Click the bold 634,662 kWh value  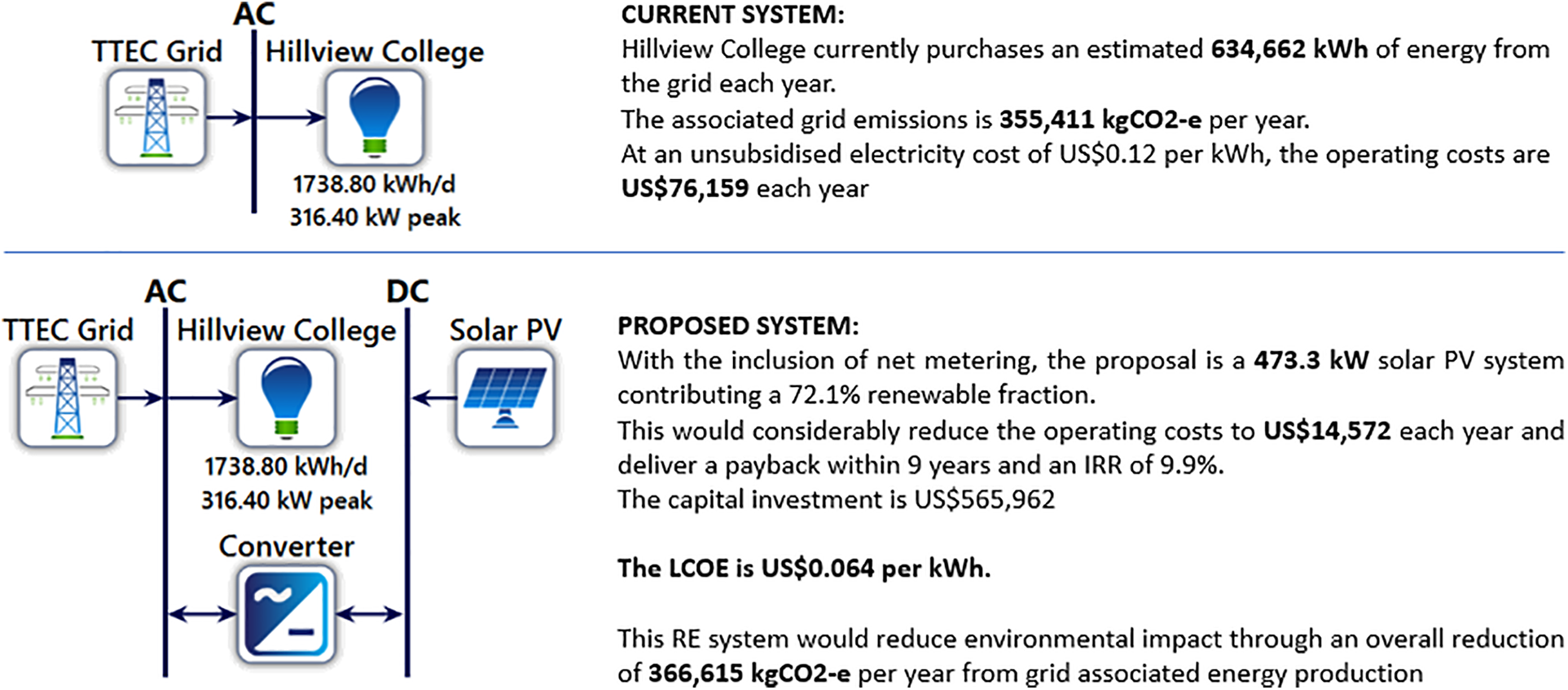tap(1289, 50)
